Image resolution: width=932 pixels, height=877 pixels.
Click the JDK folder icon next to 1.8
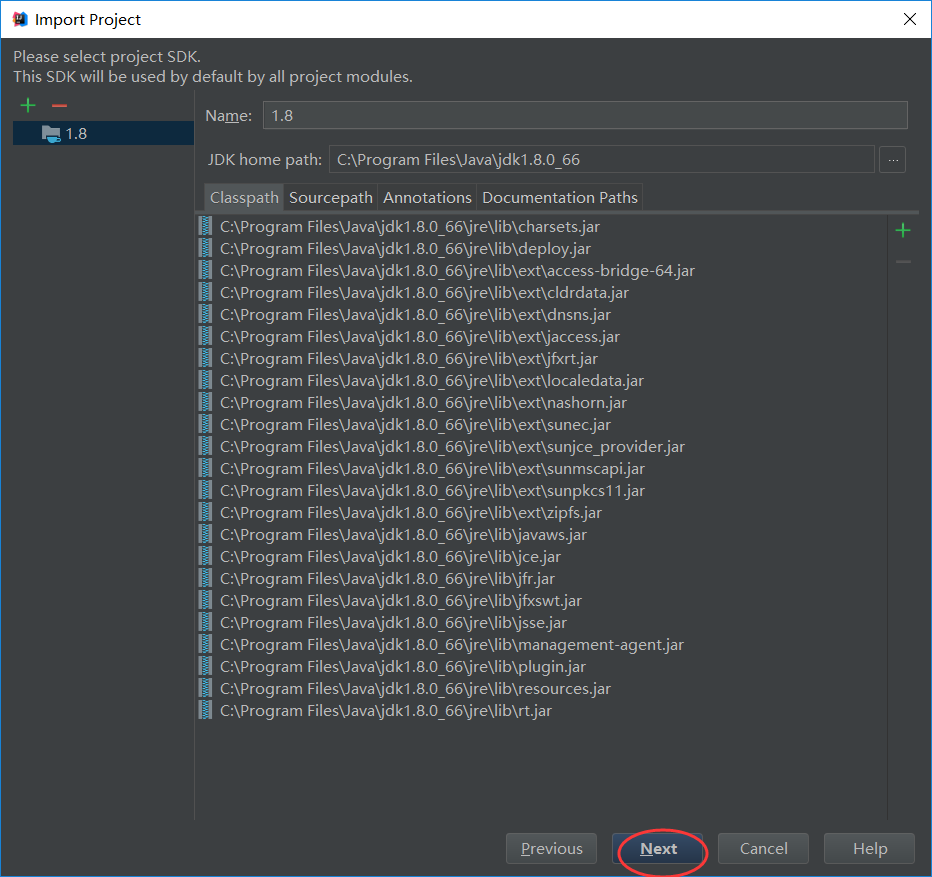[51, 134]
